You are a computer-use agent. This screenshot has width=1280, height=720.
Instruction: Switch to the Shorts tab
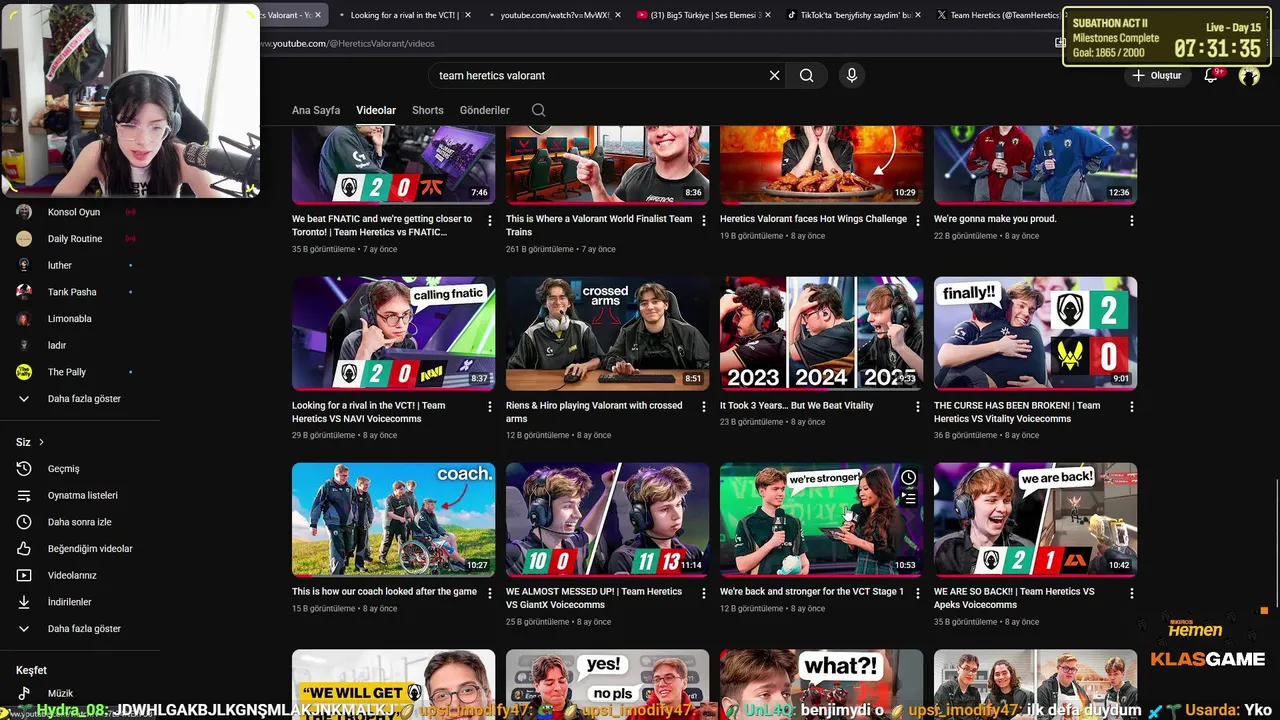(x=427, y=110)
